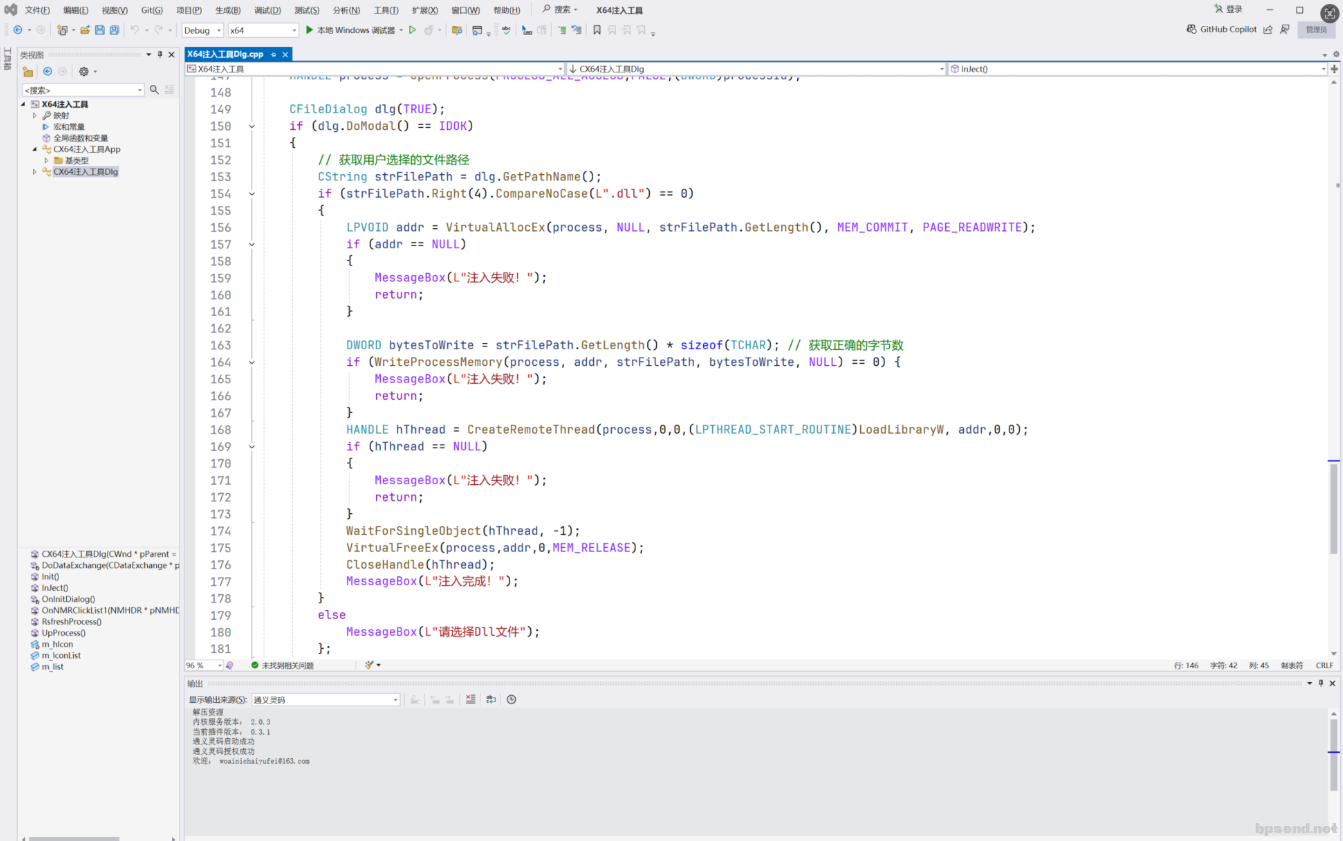The image size is (1343, 841).
Task: Select RsfreshProcess() in the members list
Action: [72, 621]
